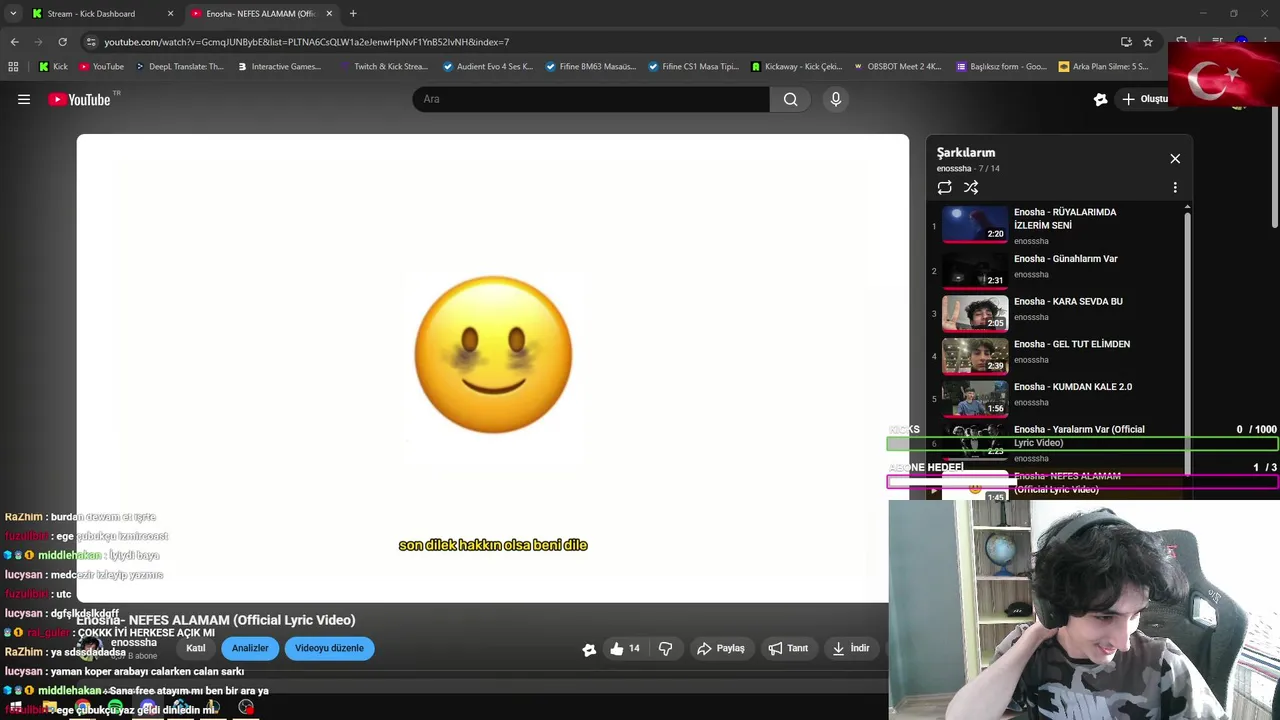Open Başlıksız form Google bookmark

(x=1001, y=67)
